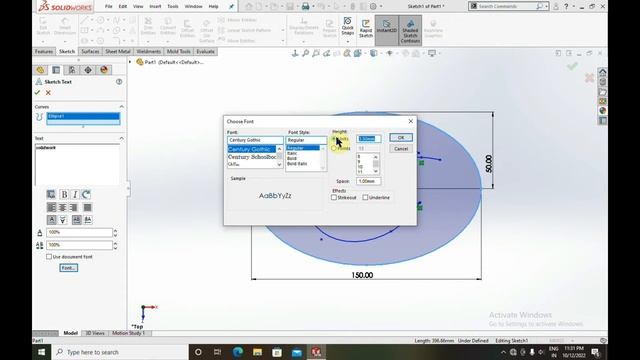Fully justify the sketch text
This screenshot has width=640, height=360.
click(x=87, y=207)
